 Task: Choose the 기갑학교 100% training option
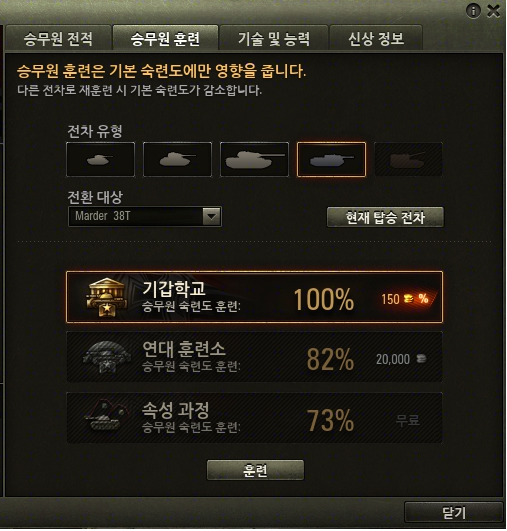click(x=254, y=297)
